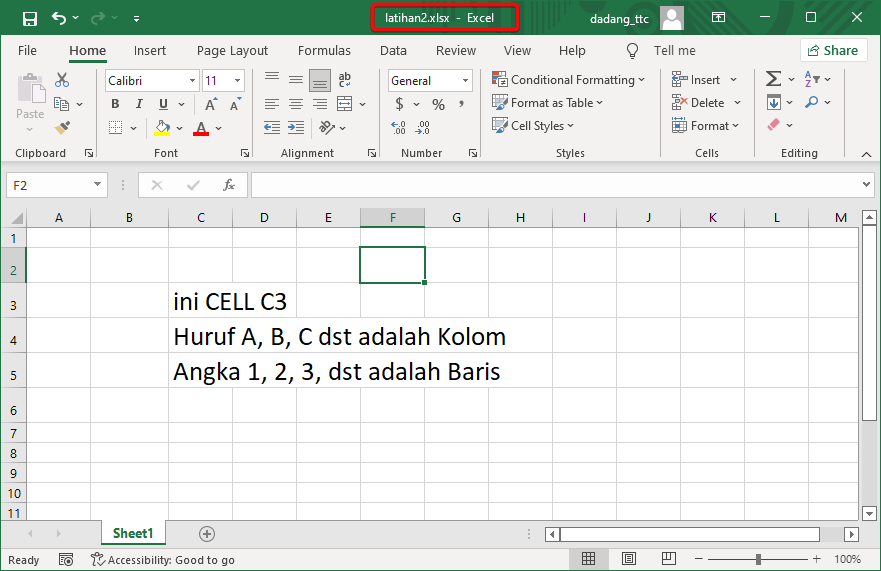Viewport: 881px width, 571px height.
Task: Apply Accounting Number Format dollar icon
Action: click(399, 104)
